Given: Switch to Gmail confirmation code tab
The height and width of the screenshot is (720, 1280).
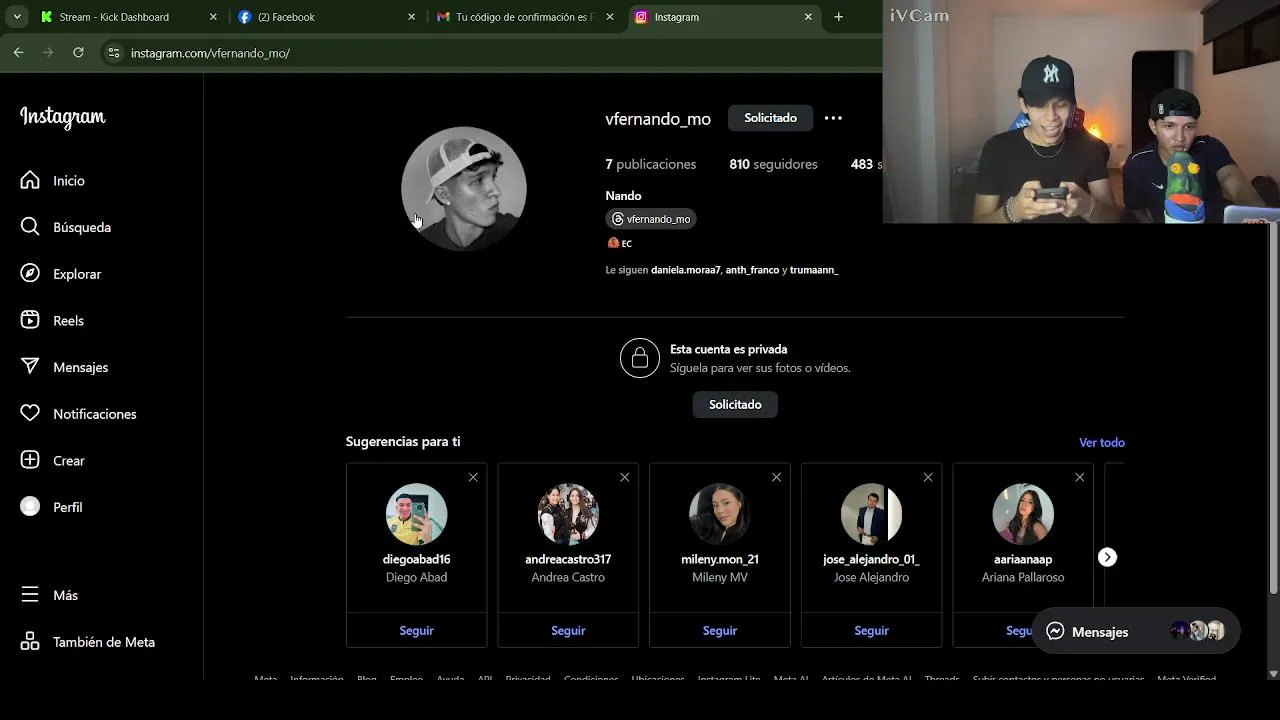Looking at the screenshot, I should [523, 17].
